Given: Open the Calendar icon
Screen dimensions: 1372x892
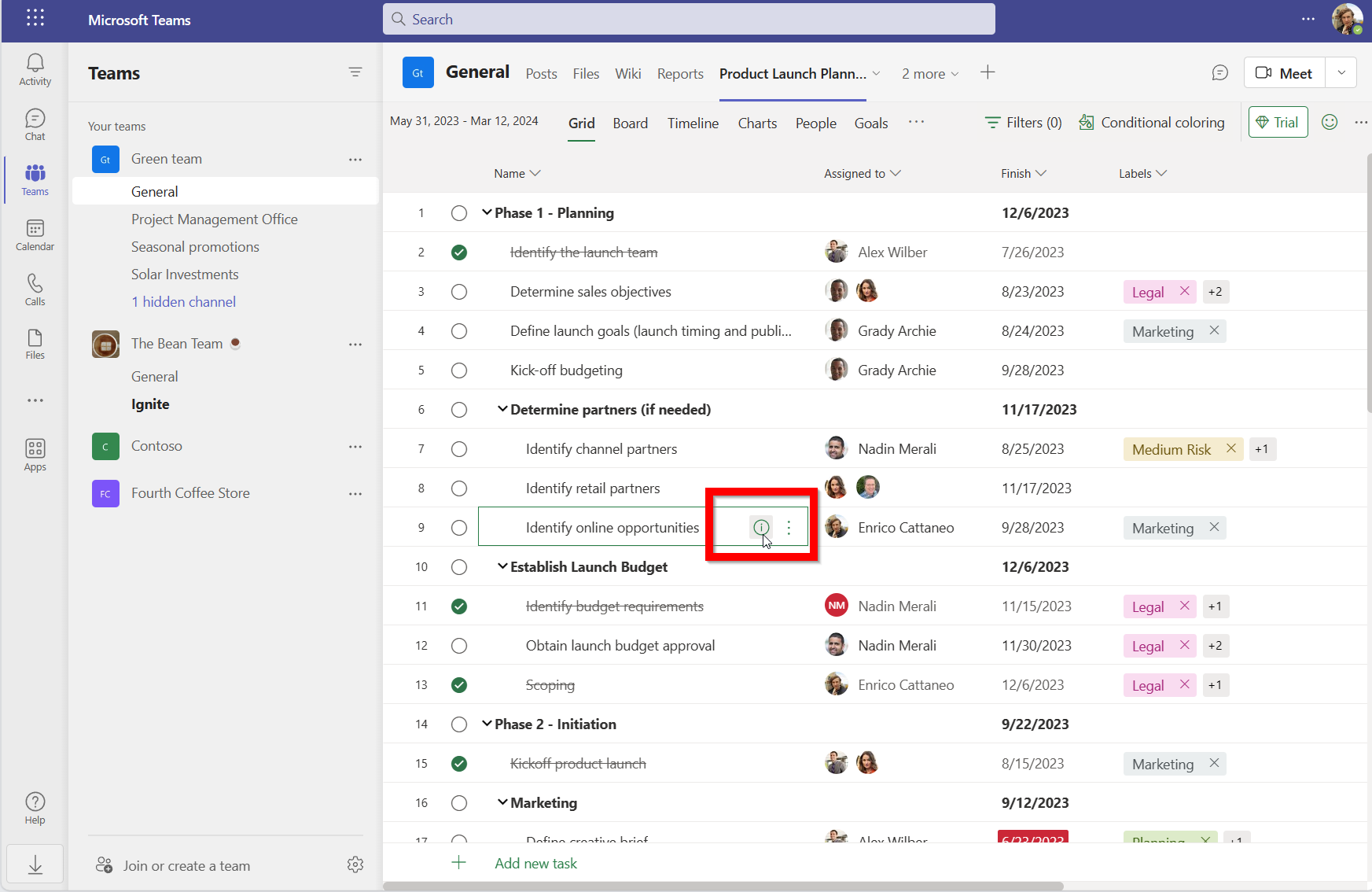Looking at the screenshot, I should pos(35,234).
